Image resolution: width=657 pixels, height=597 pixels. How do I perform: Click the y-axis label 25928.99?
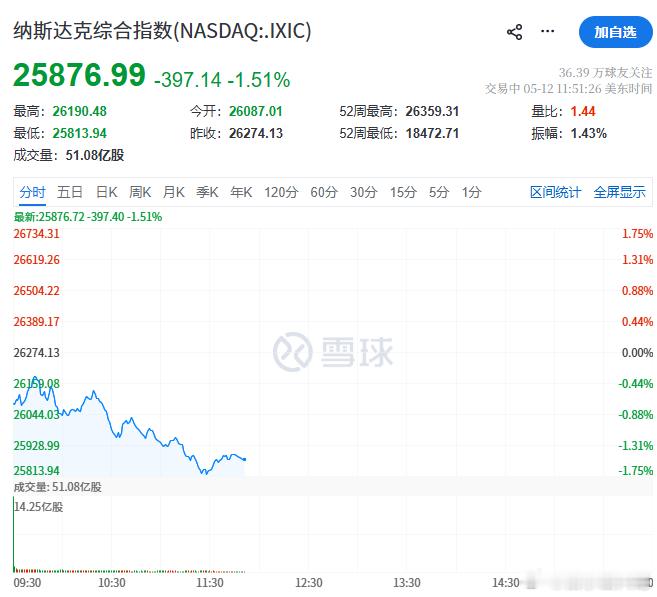click(36, 446)
